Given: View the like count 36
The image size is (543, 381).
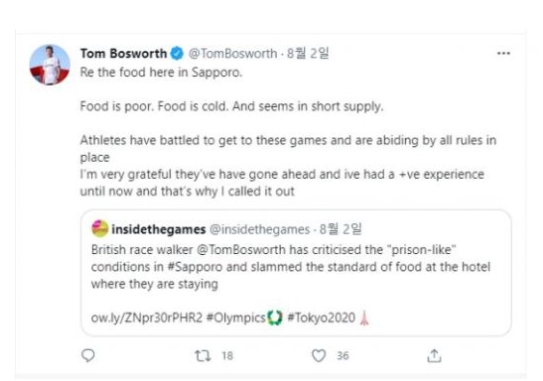Looking at the screenshot, I should (343, 356).
